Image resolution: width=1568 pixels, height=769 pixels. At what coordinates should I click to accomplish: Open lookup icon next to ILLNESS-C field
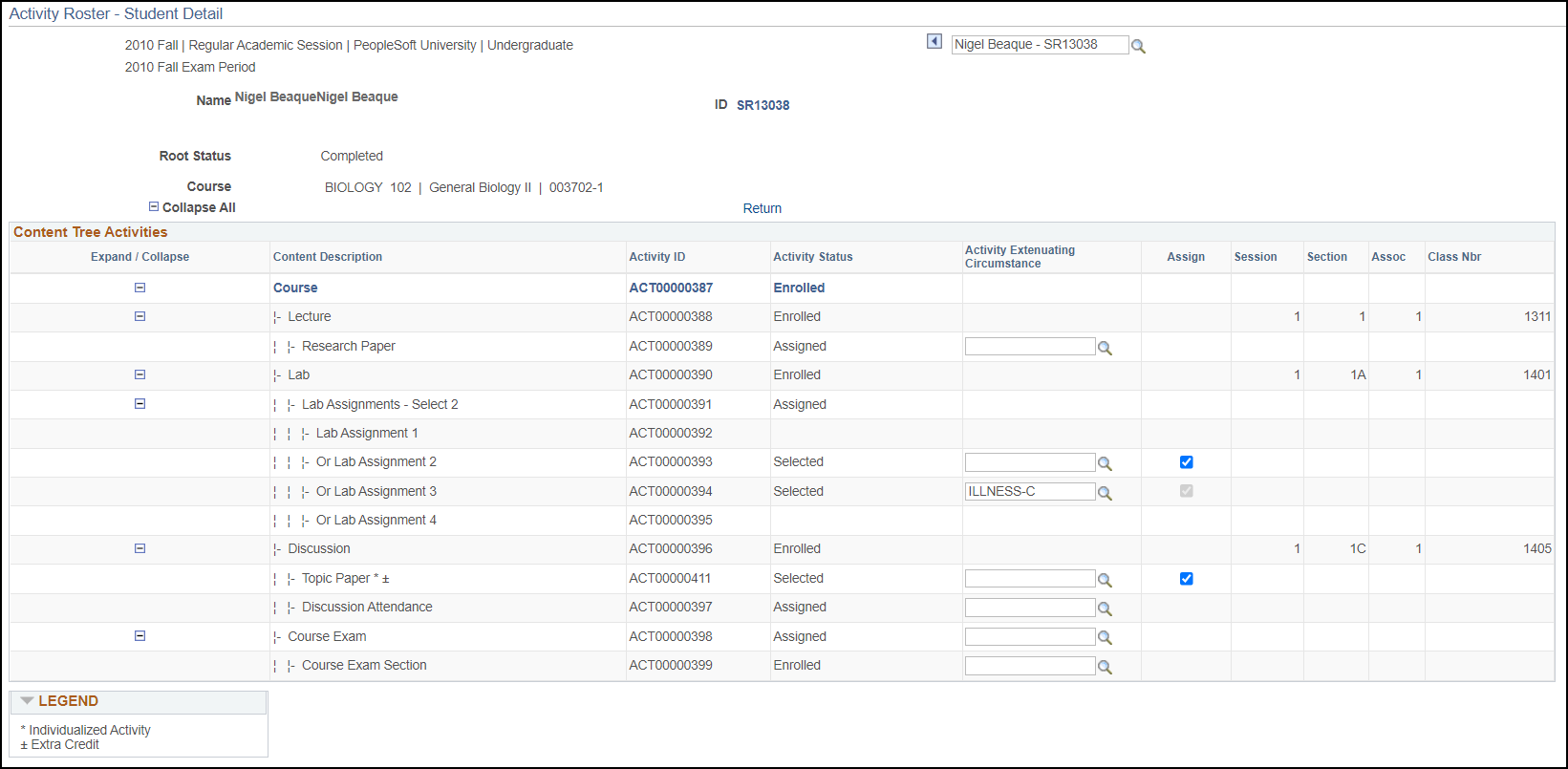1105,493
